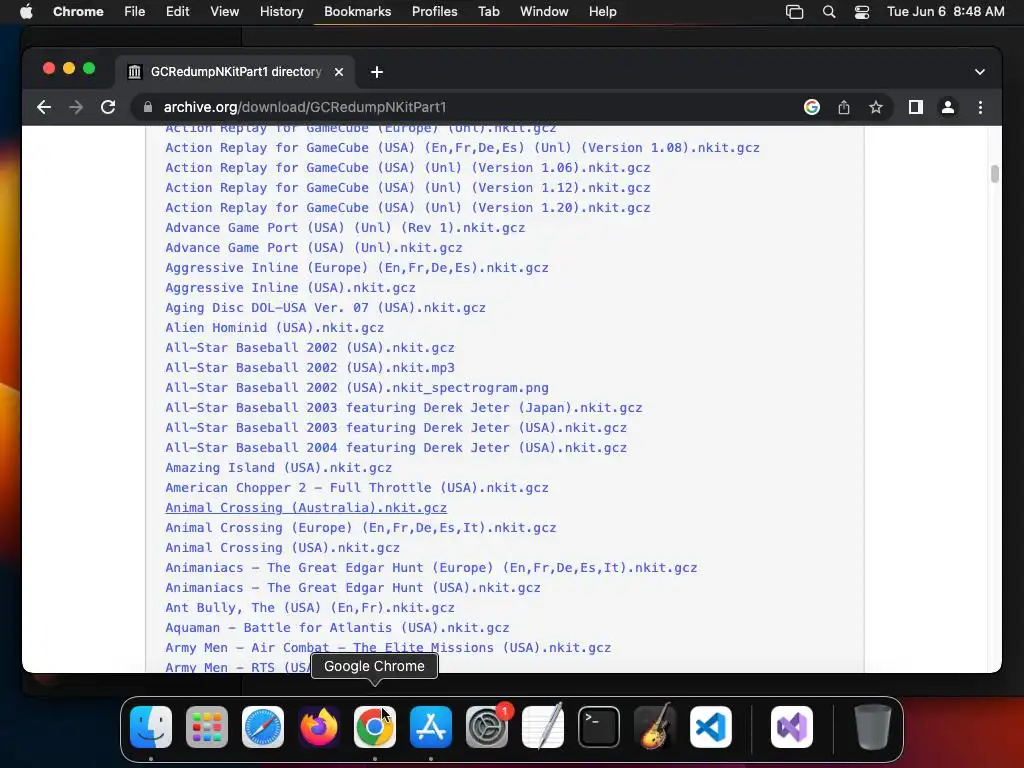Go back to the previous page
Image resolution: width=1024 pixels, height=768 pixels.
(44, 107)
